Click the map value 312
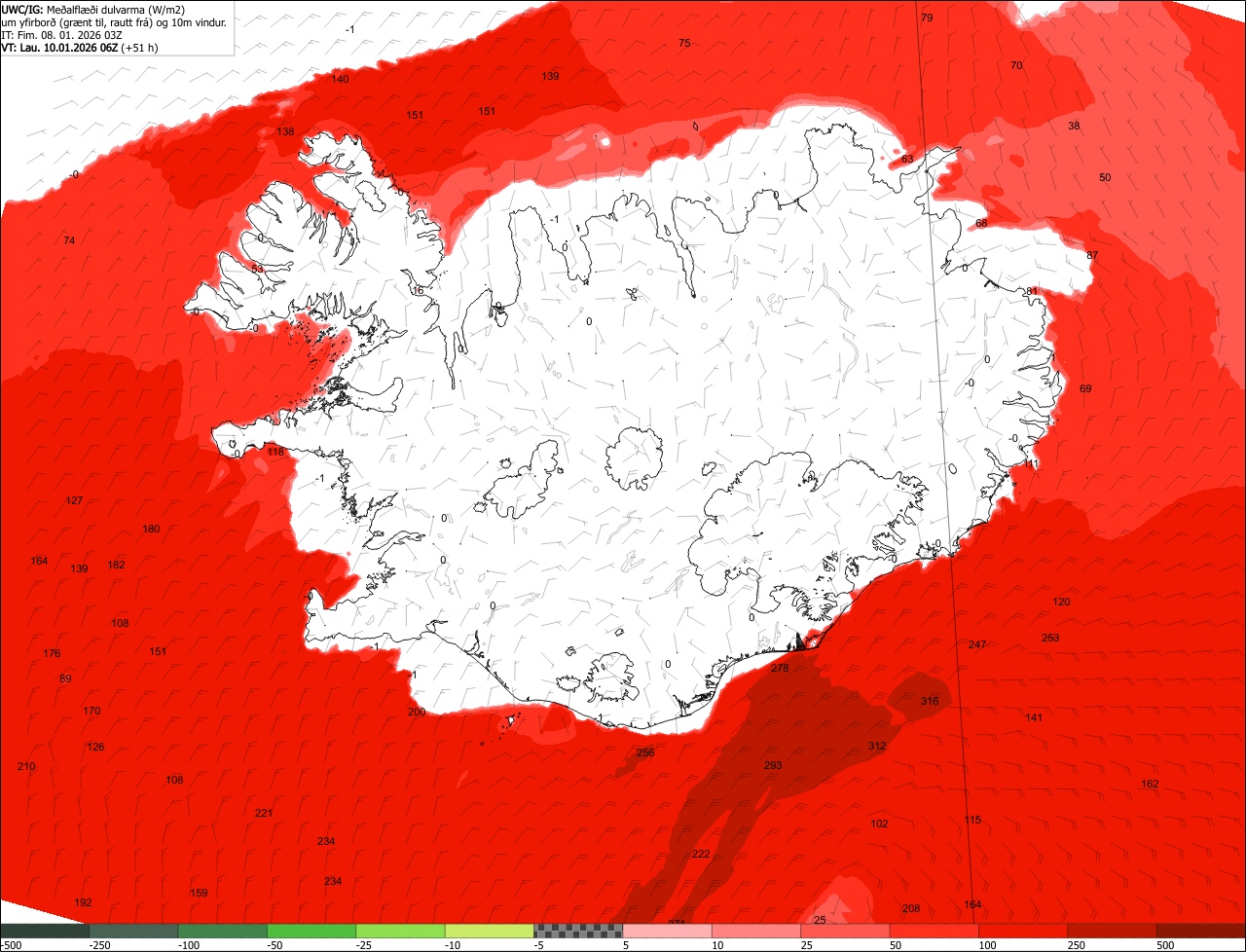The height and width of the screenshot is (952, 1246). tap(877, 747)
